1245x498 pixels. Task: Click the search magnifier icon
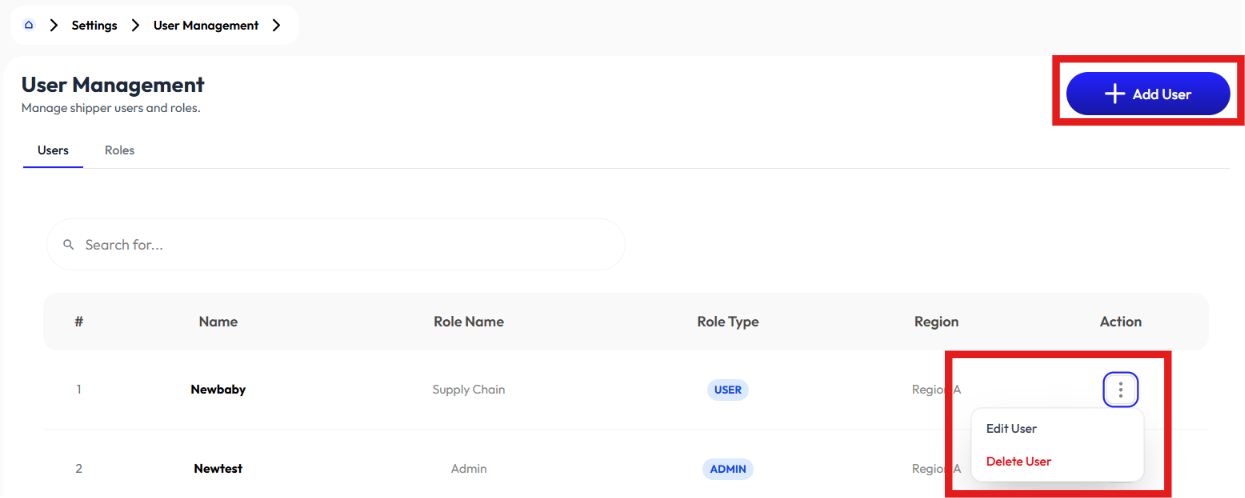[x=69, y=244]
